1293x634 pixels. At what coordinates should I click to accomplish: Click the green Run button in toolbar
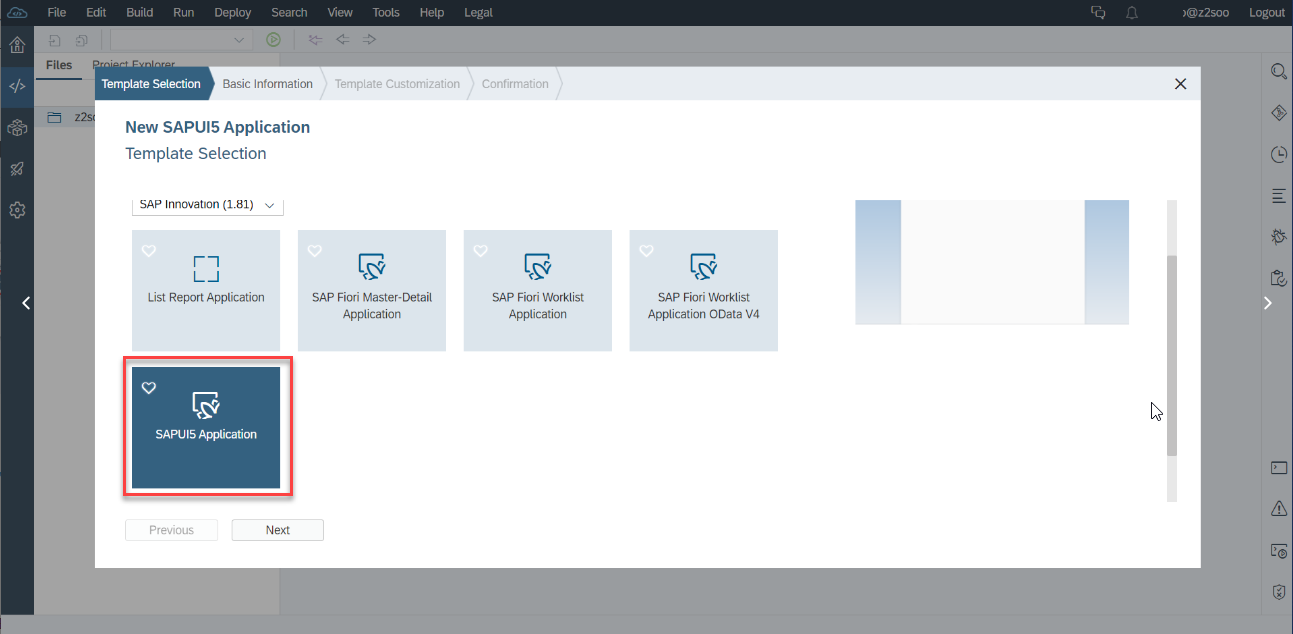(273, 40)
